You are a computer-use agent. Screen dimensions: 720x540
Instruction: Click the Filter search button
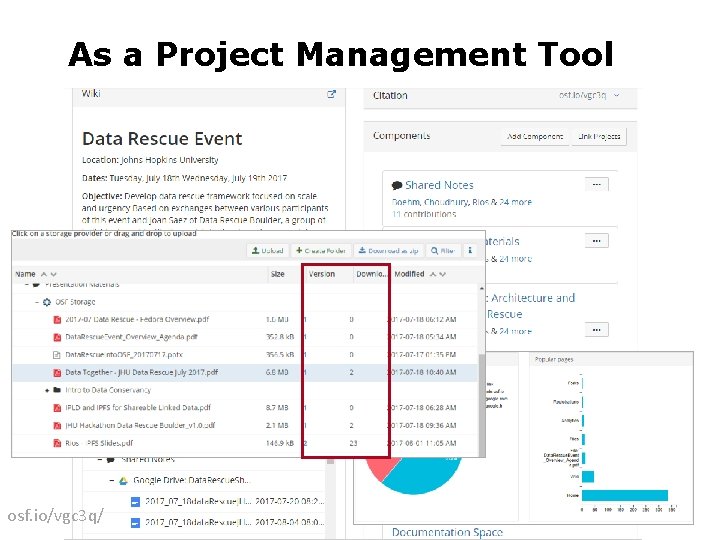443,251
